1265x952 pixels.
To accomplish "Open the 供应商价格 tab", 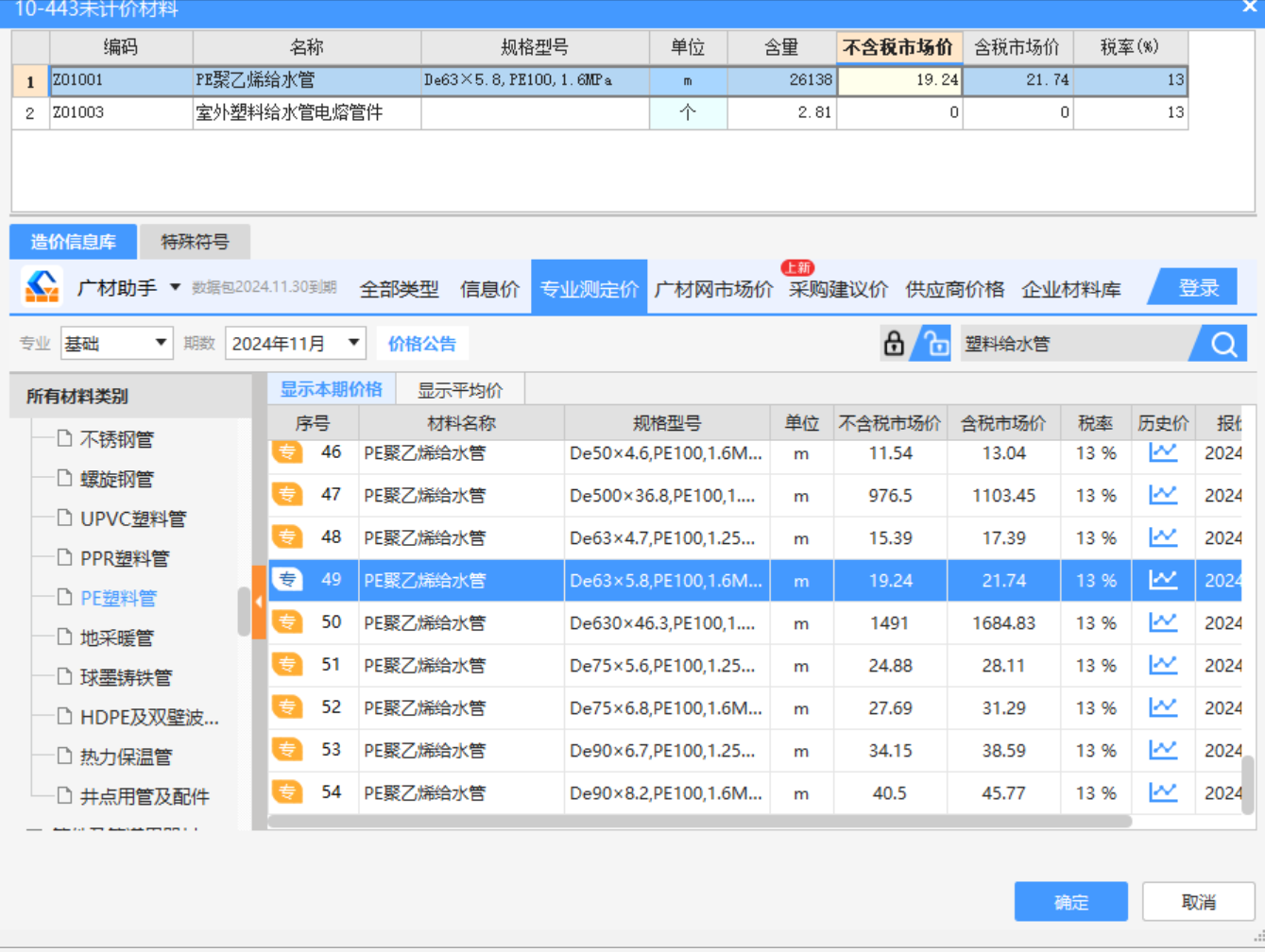I will click(x=954, y=289).
